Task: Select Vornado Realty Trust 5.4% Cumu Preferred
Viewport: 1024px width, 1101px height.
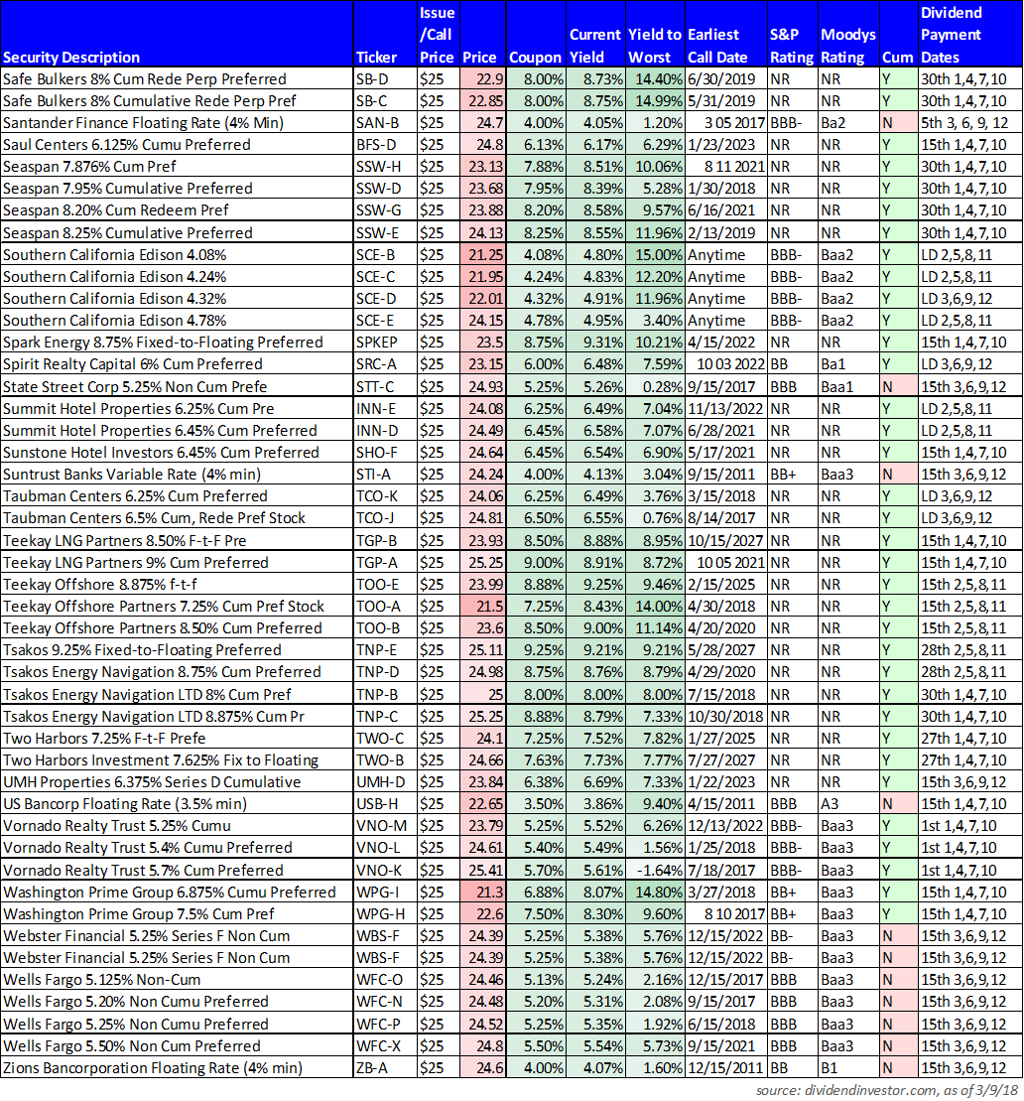Action: click(147, 848)
